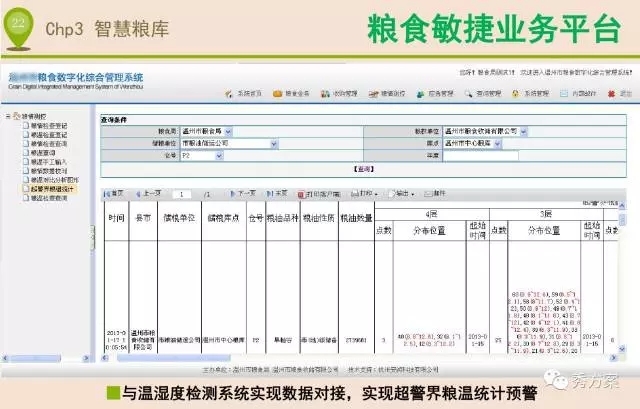Open the 输出 export dropdown
The image size is (640, 409).
click(x=402, y=193)
